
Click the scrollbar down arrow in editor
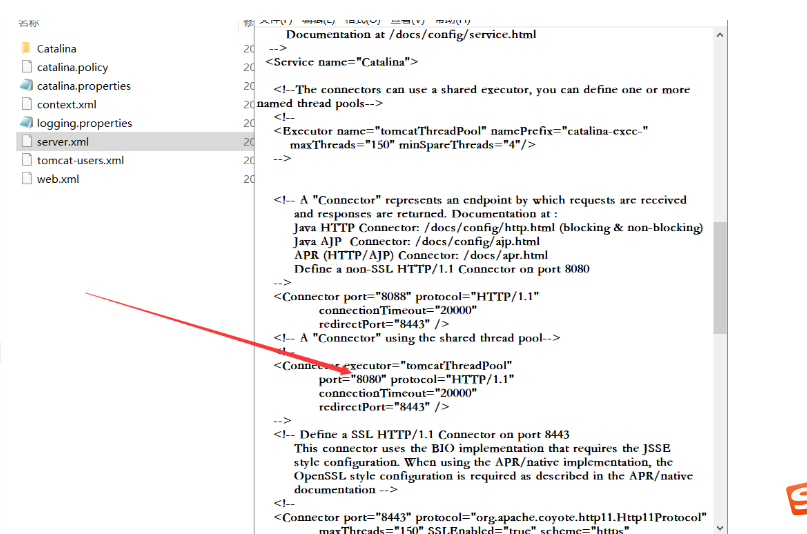(720, 528)
